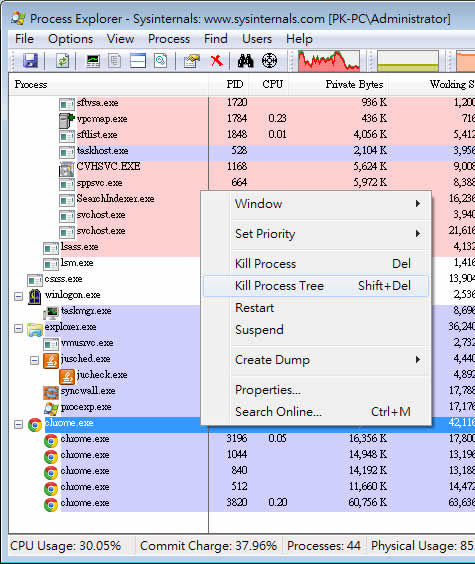The height and width of the screenshot is (564, 475).
Task: Click the parent chrome.exe Chrome icon
Action: pyautogui.click(x=35, y=424)
